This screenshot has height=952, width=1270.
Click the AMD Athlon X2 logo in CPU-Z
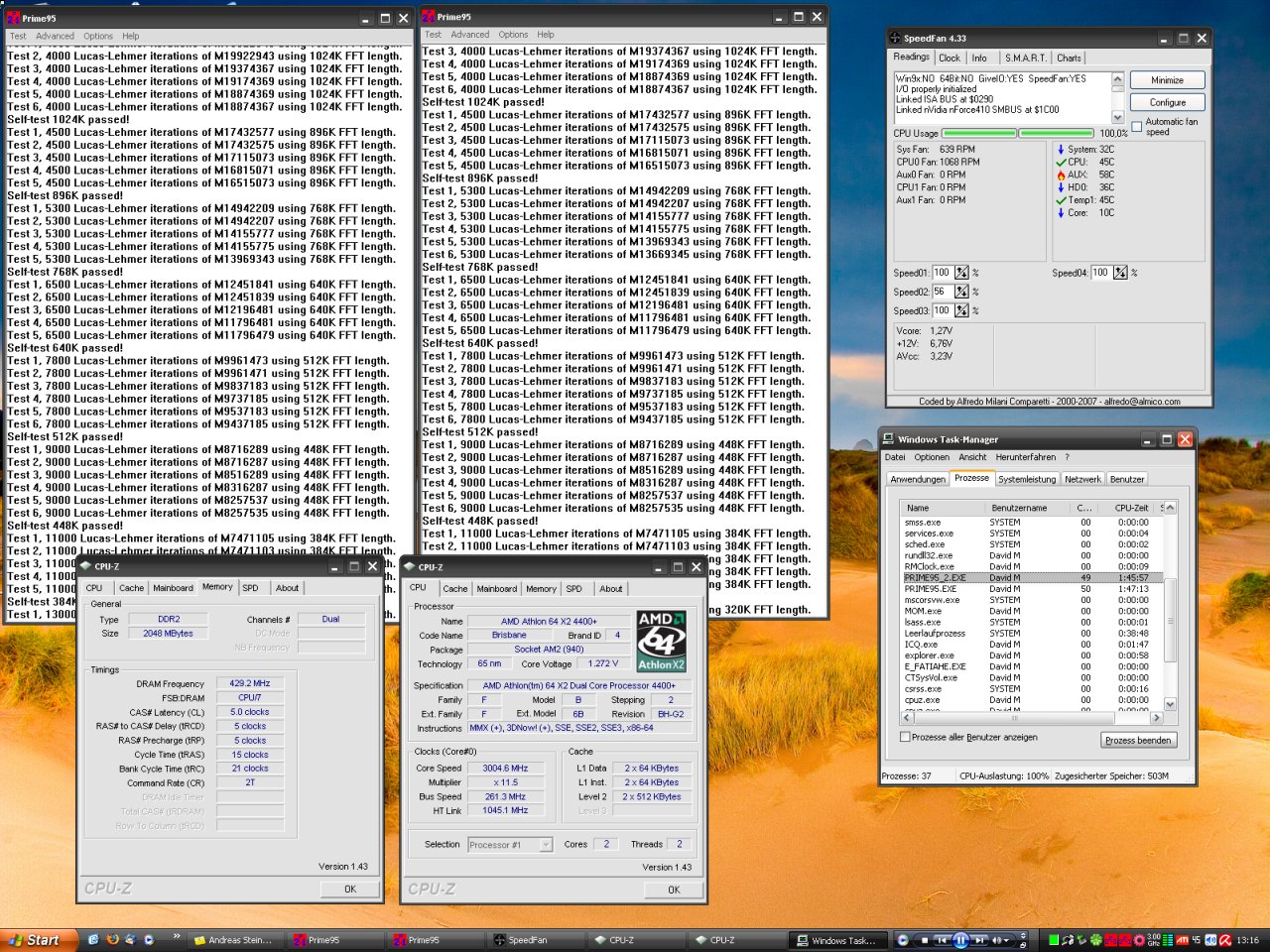pos(661,643)
